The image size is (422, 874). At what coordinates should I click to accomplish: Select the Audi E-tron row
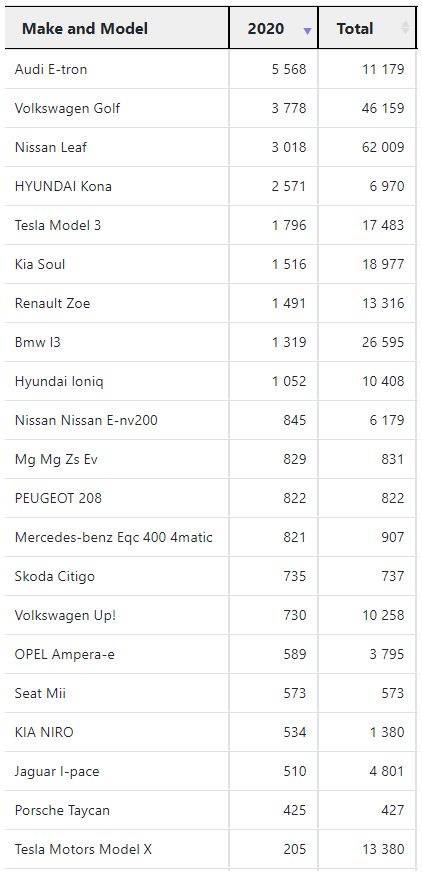(211, 69)
